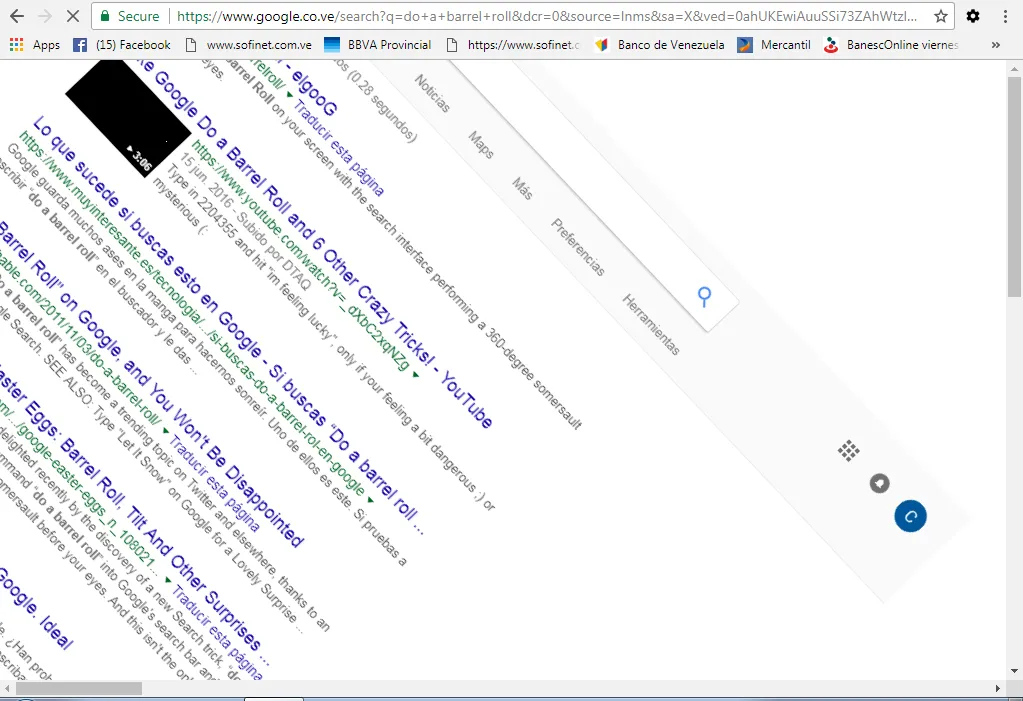Viewport: 1023px width, 701px height.
Task: Open the rotated blue account avatar
Action: point(910,516)
